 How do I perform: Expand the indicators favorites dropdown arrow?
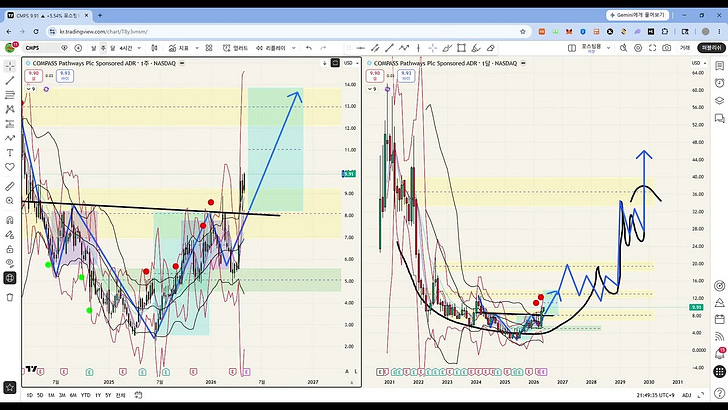click(x=197, y=48)
